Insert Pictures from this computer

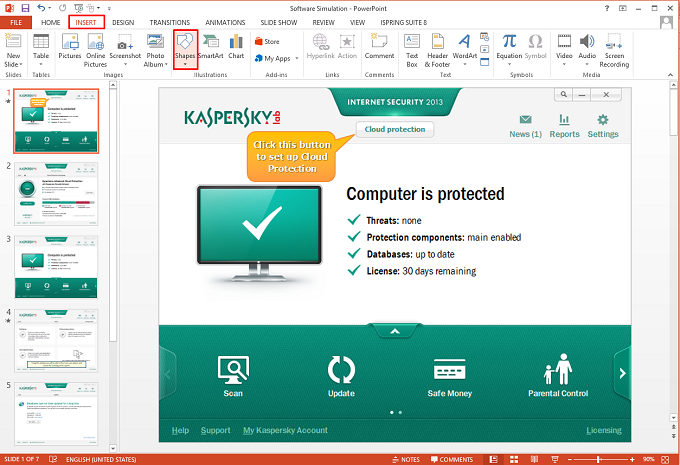tap(70, 47)
